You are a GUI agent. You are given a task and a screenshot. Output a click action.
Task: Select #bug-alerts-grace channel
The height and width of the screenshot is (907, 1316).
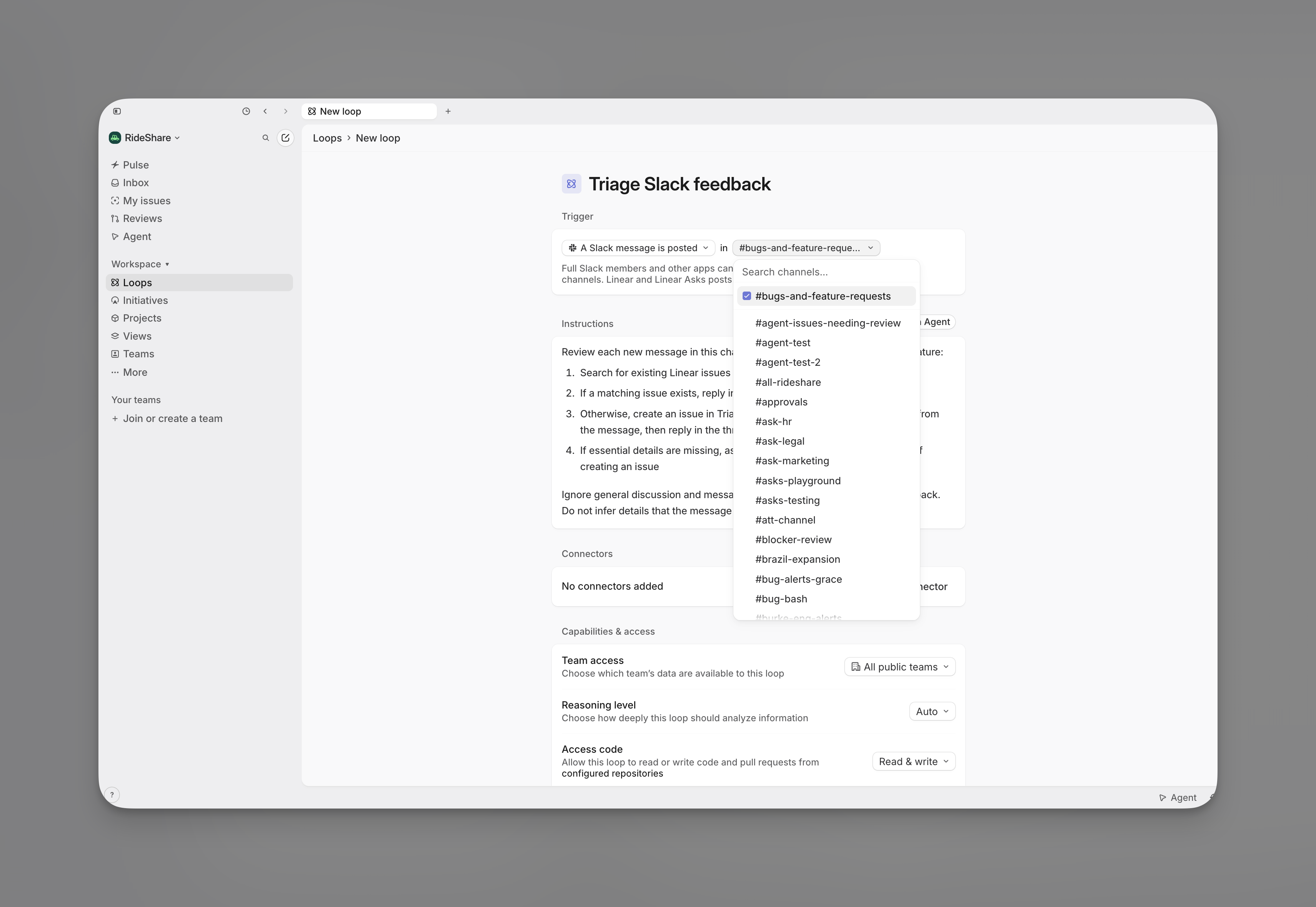tap(826, 579)
